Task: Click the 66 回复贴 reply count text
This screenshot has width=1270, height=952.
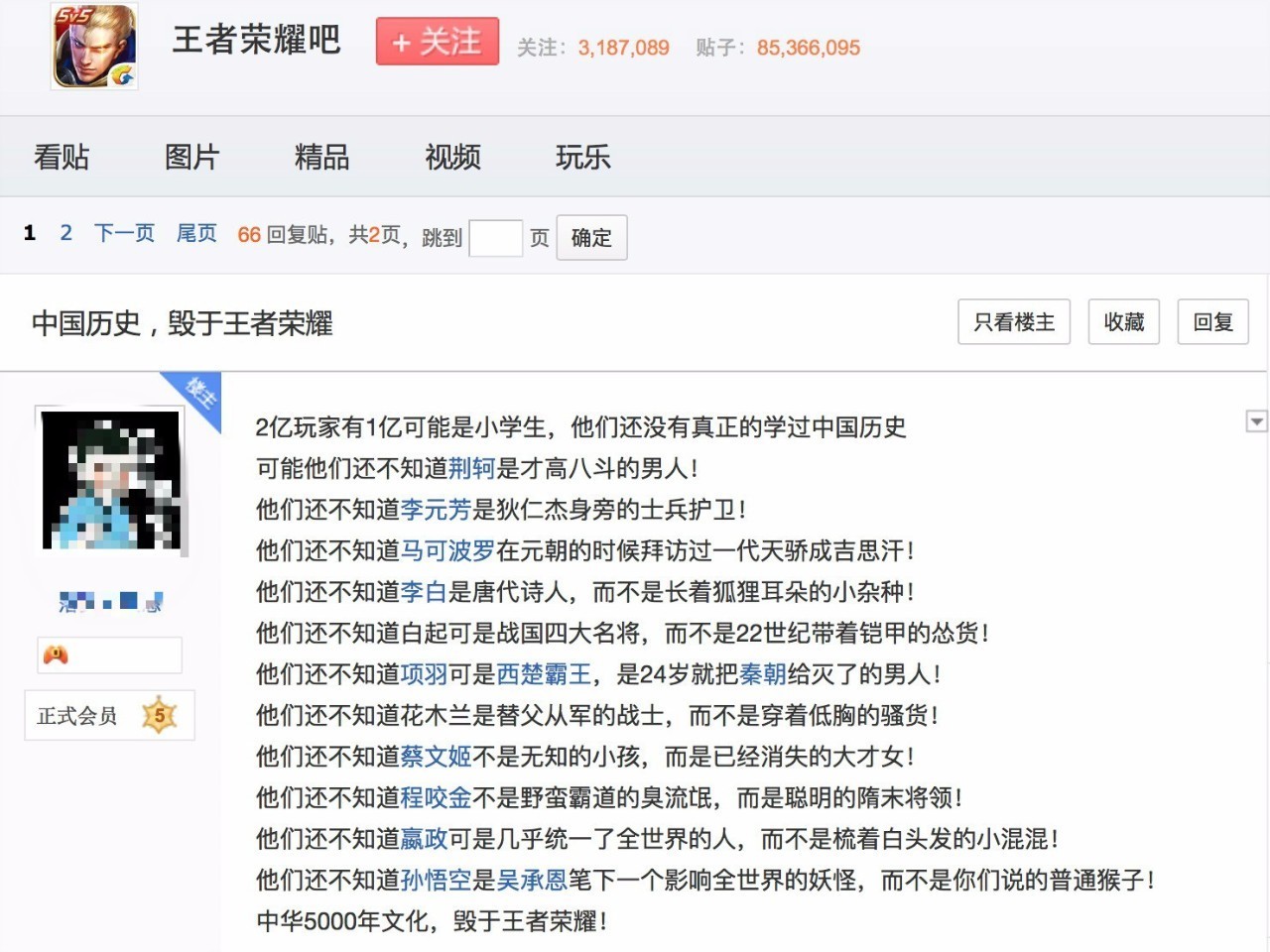Action: pyautogui.click(x=283, y=235)
